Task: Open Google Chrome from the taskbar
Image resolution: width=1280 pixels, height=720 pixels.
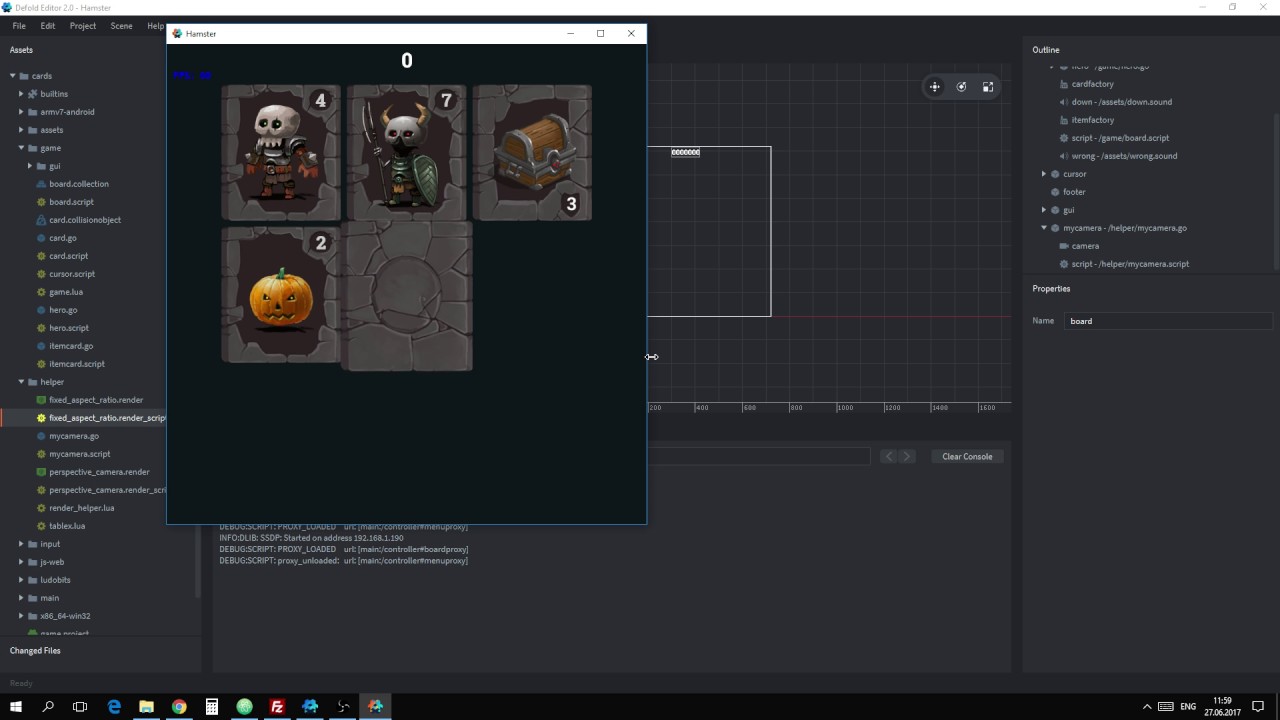Action: [x=179, y=706]
